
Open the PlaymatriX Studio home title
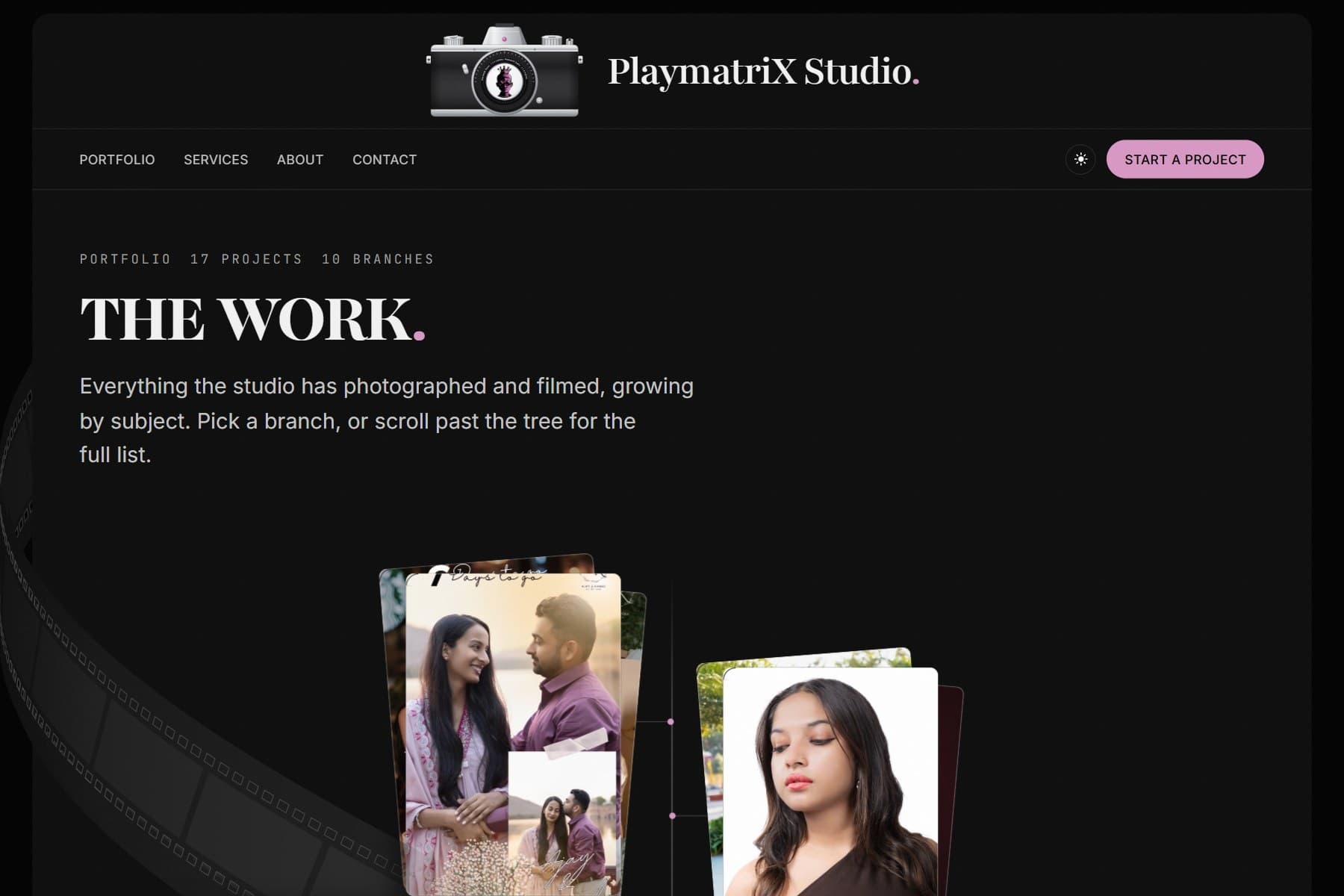point(763,72)
